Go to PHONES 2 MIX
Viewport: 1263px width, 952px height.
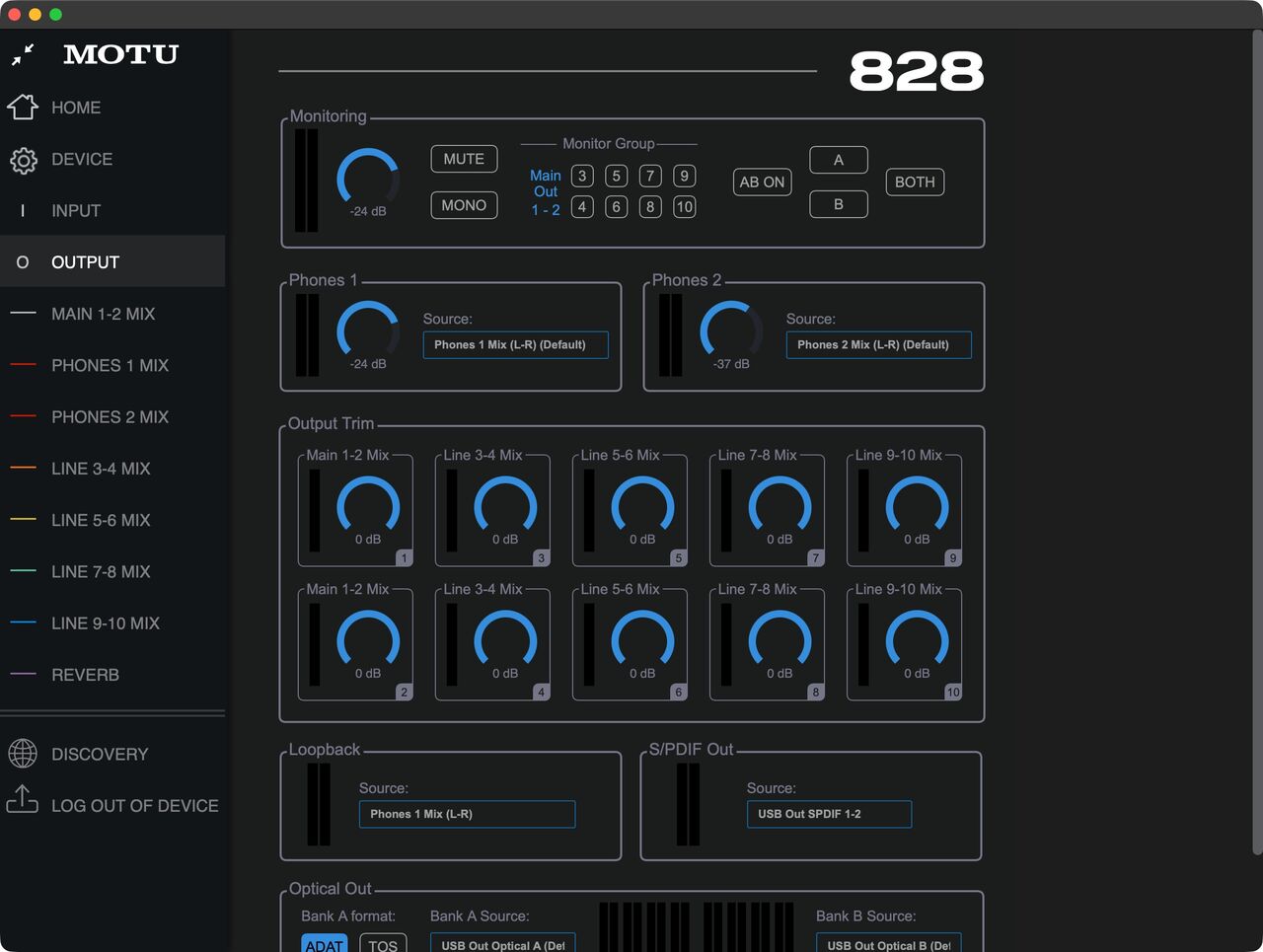point(112,416)
